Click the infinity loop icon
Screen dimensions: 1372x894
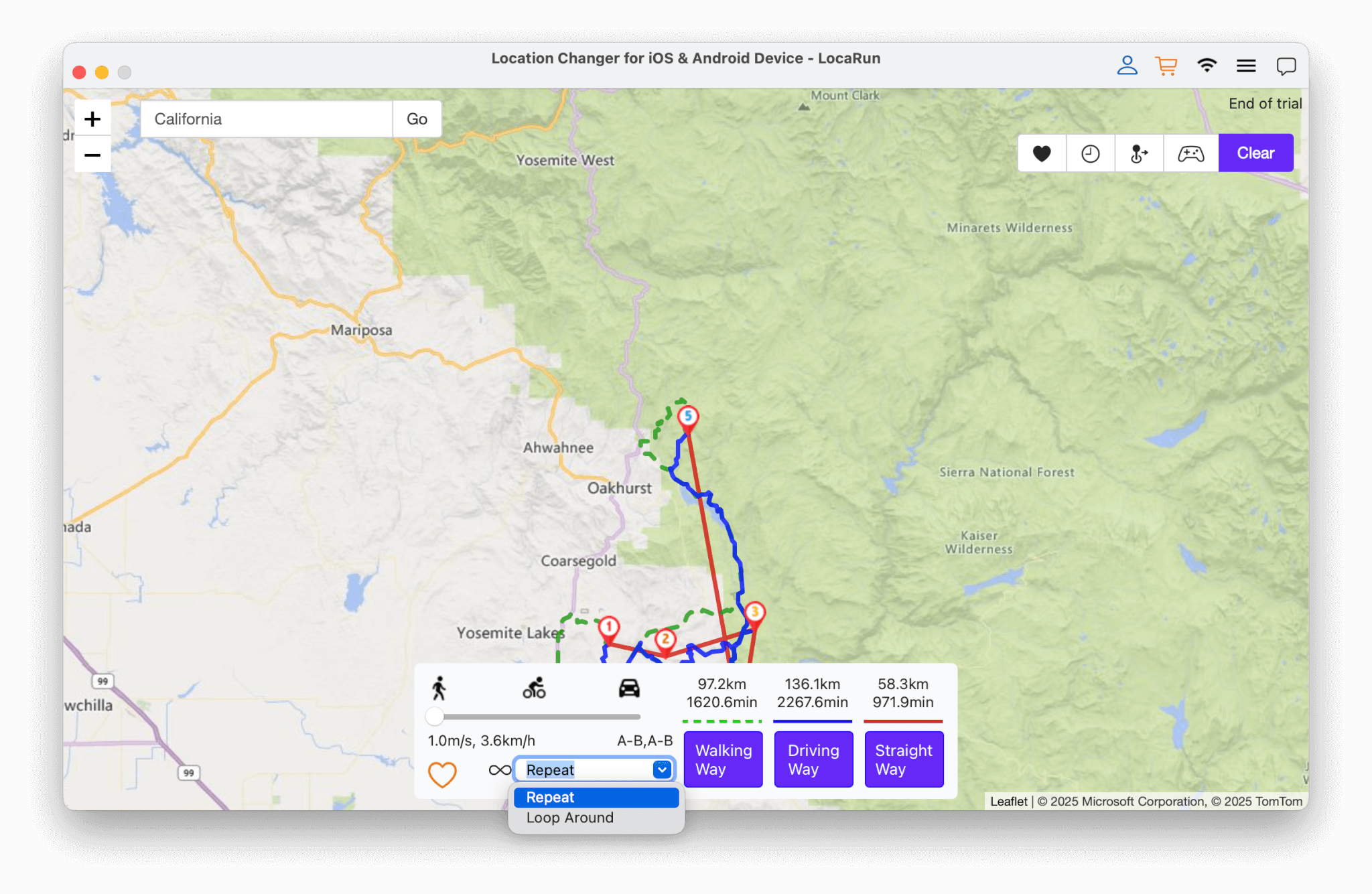(x=500, y=770)
